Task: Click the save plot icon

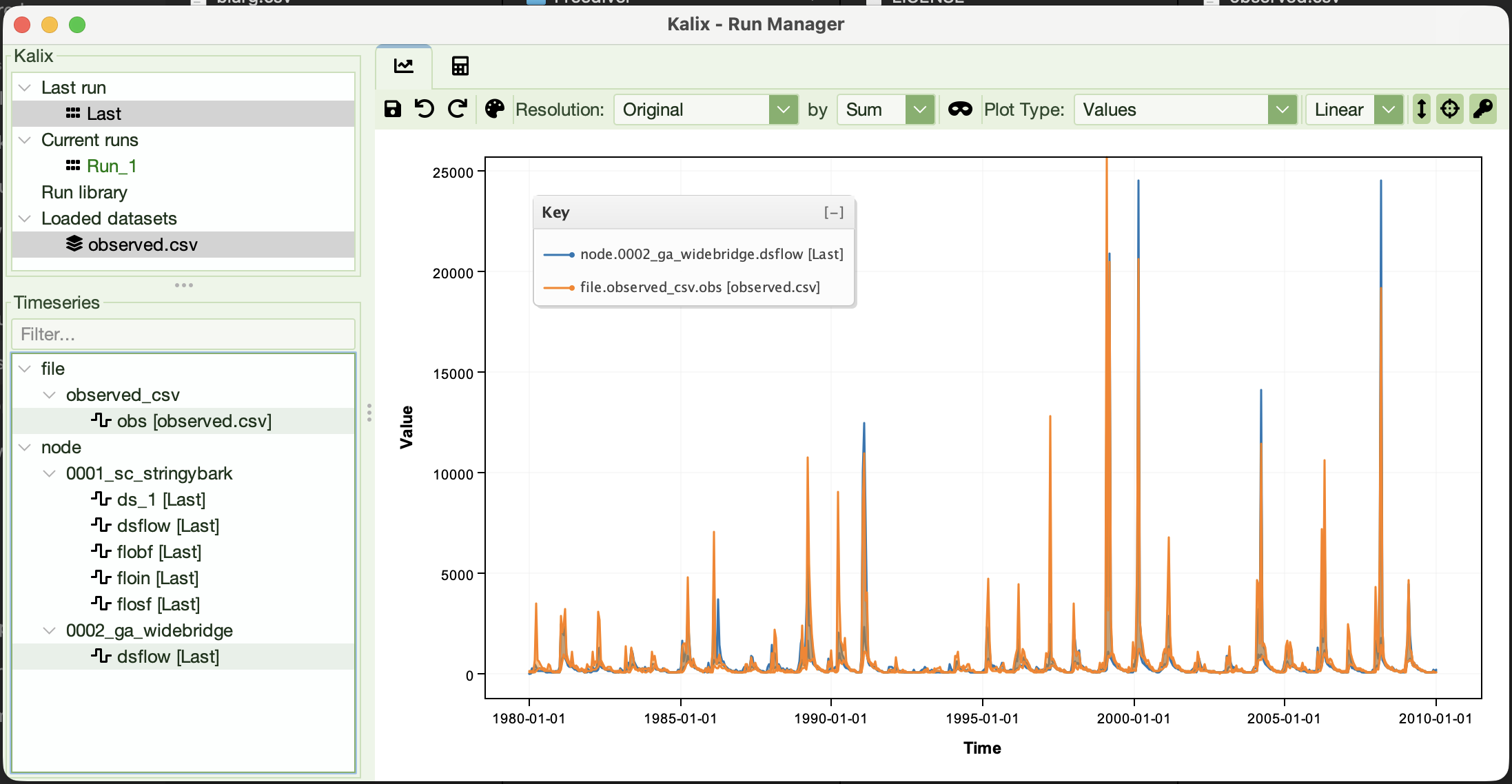Action: (x=393, y=109)
